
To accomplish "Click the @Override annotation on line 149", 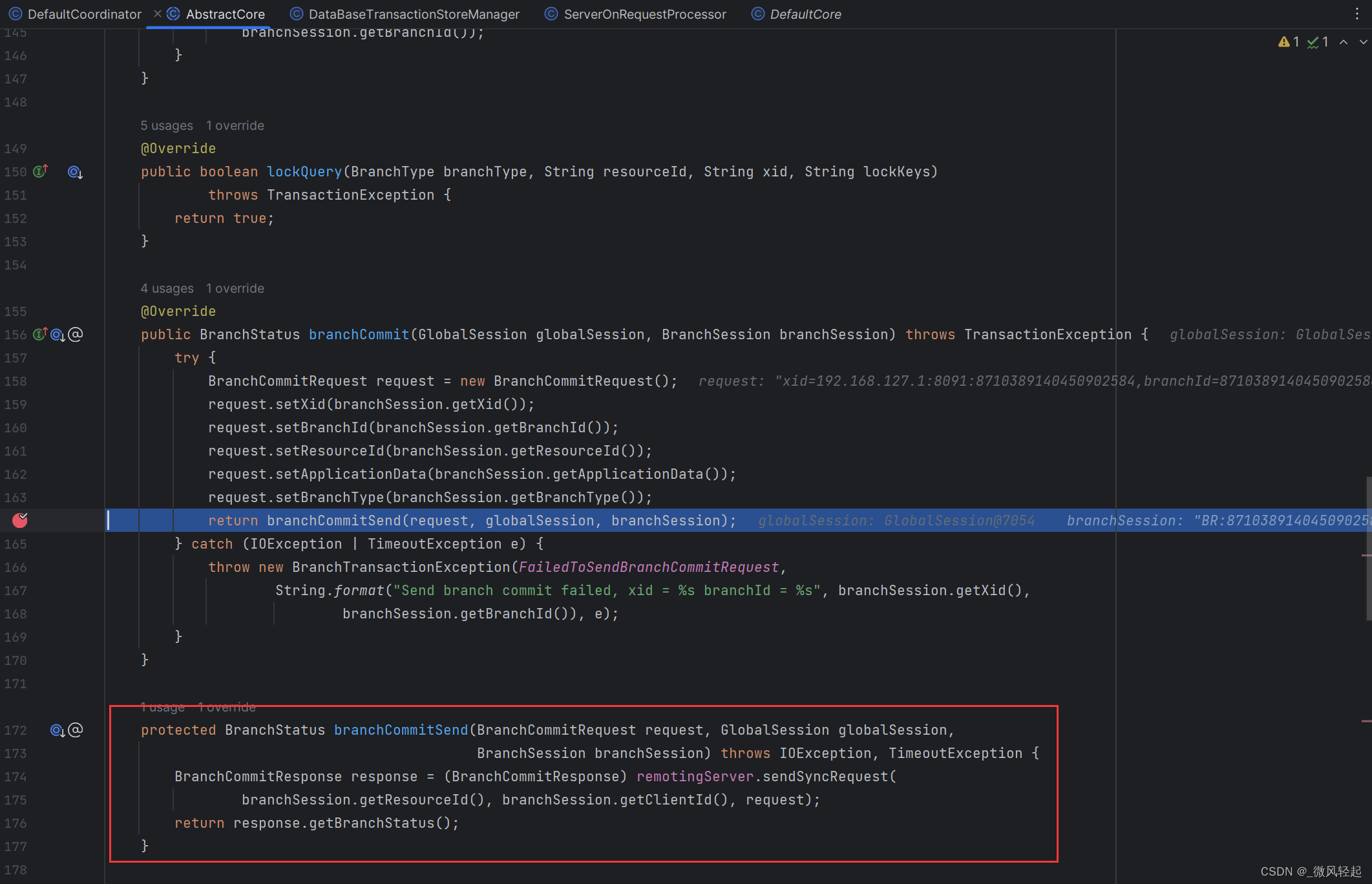I will tap(178, 149).
